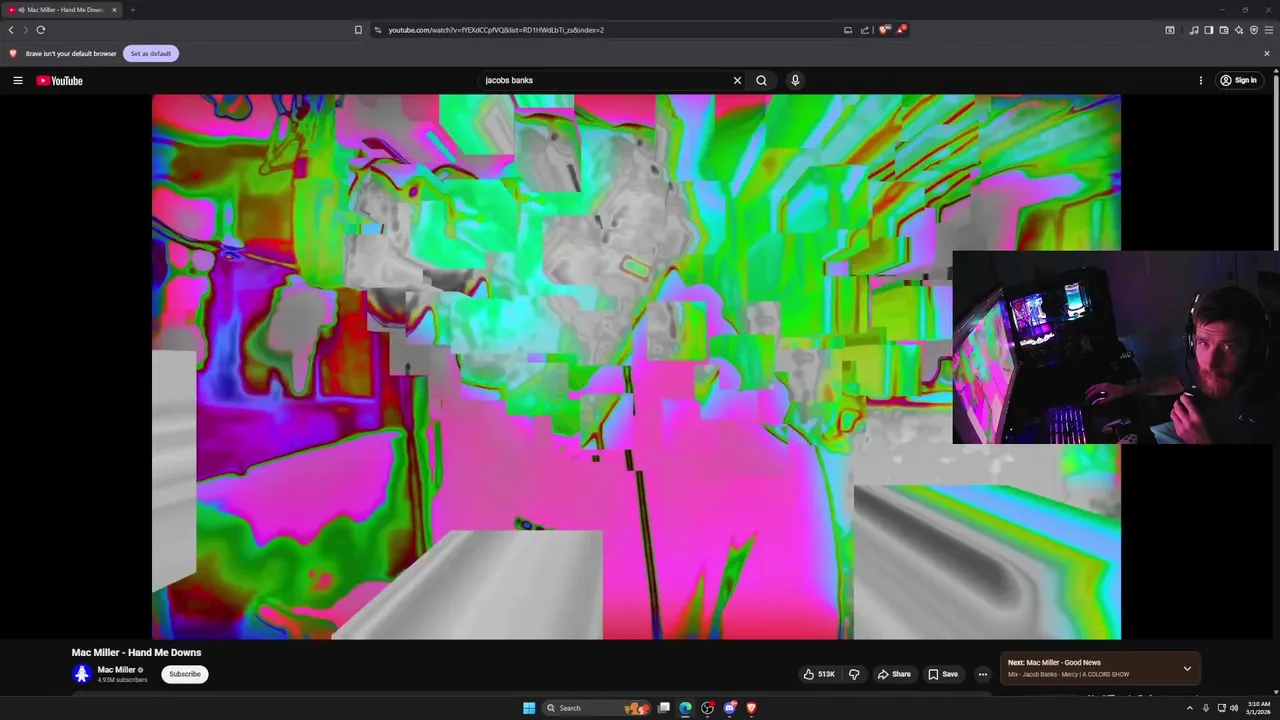This screenshot has height=720, width=1280.
Task: Open Mac Miller channel name link
Action: pos(116,670)
